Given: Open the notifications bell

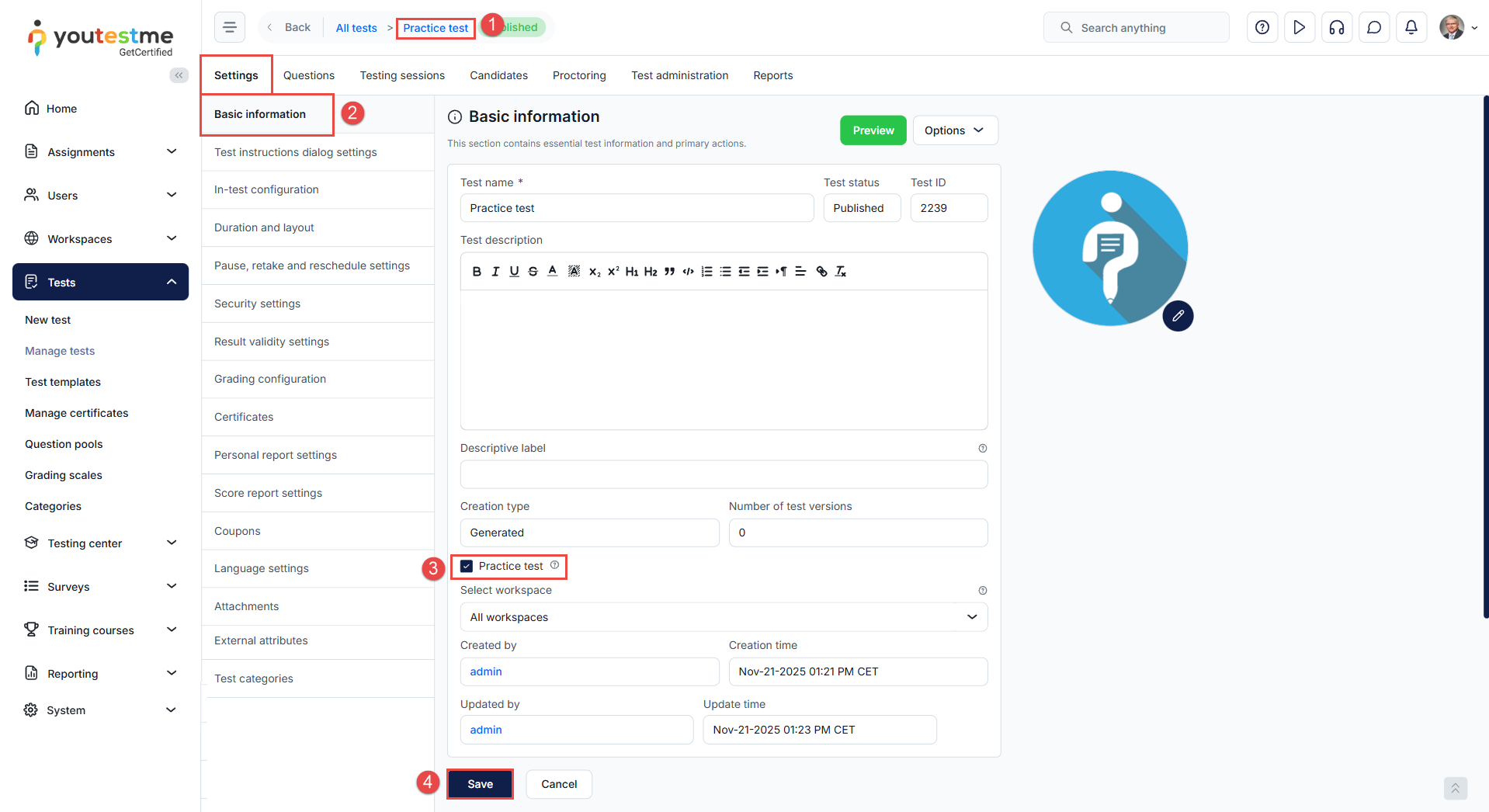Looking at the screenshot, I should coord(1411,28).
